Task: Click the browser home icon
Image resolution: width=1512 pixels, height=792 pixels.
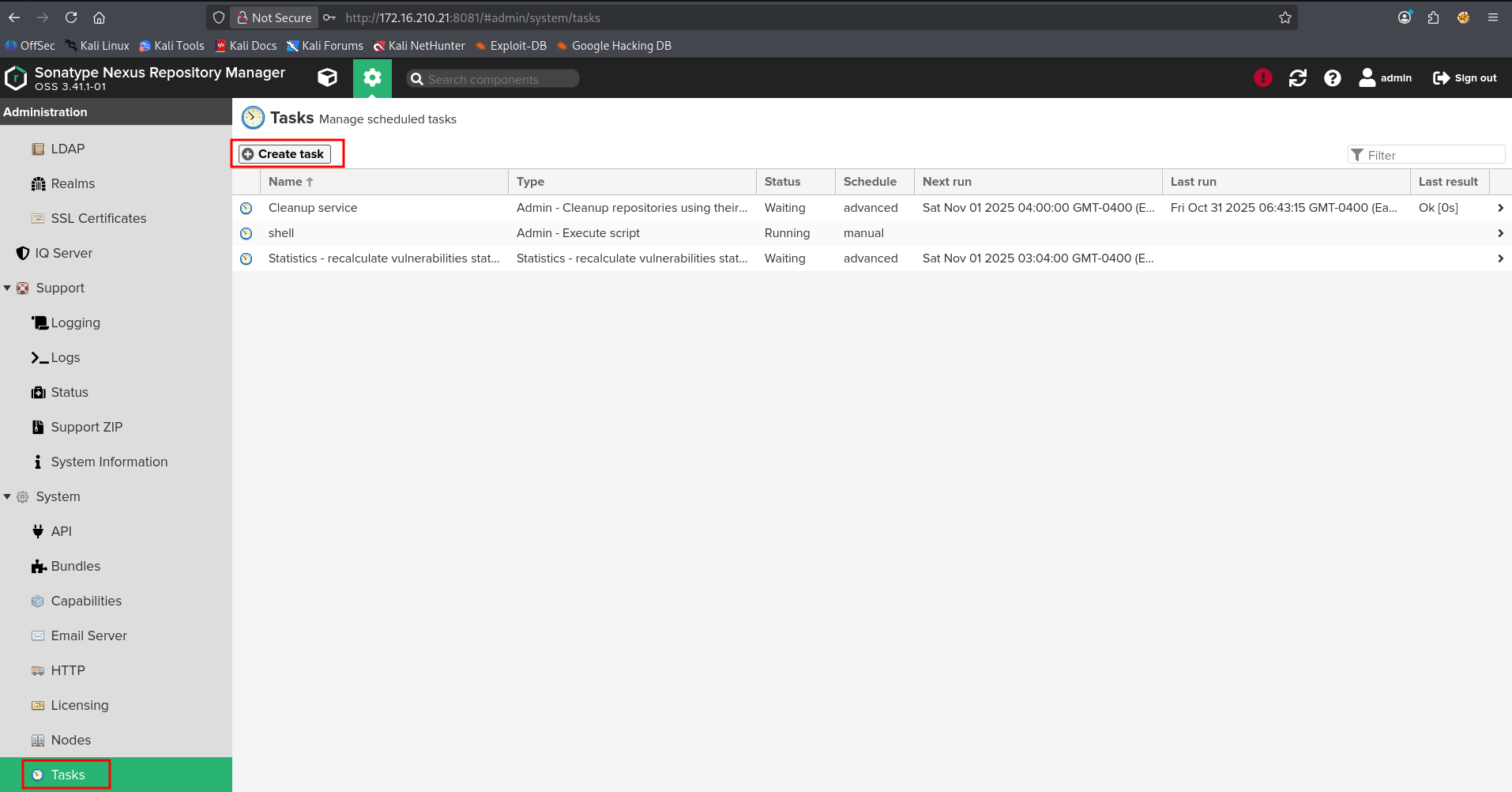Action: [99, 17]
